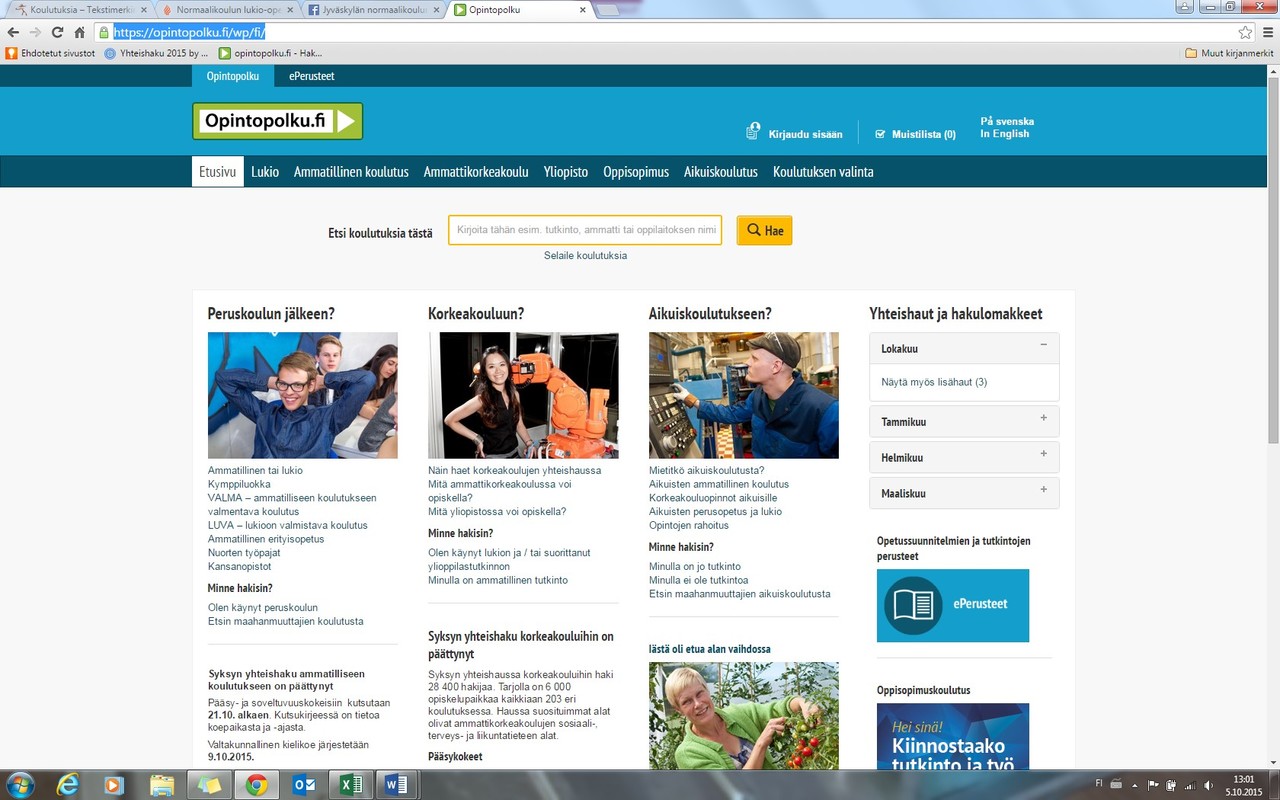Expand the Tammikuu section

(1043, 420)
